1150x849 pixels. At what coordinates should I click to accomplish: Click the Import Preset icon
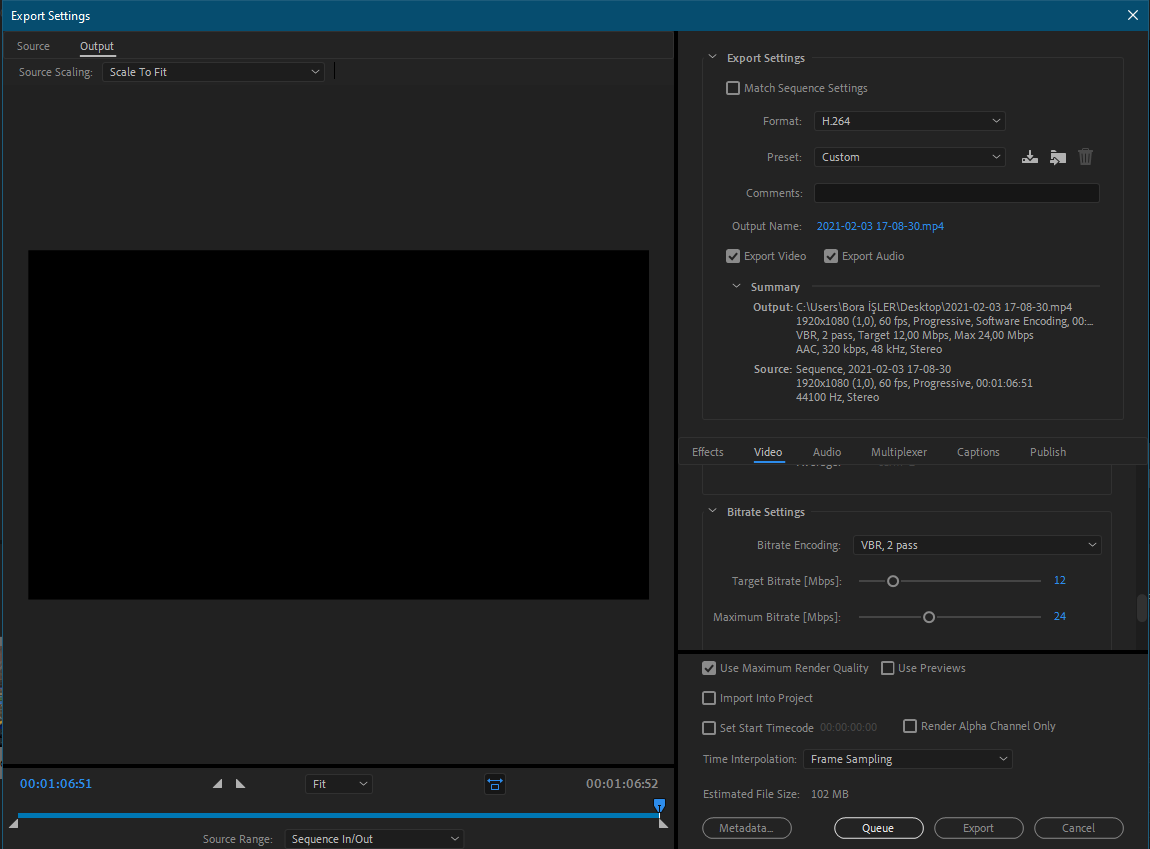click(1058, 157)
